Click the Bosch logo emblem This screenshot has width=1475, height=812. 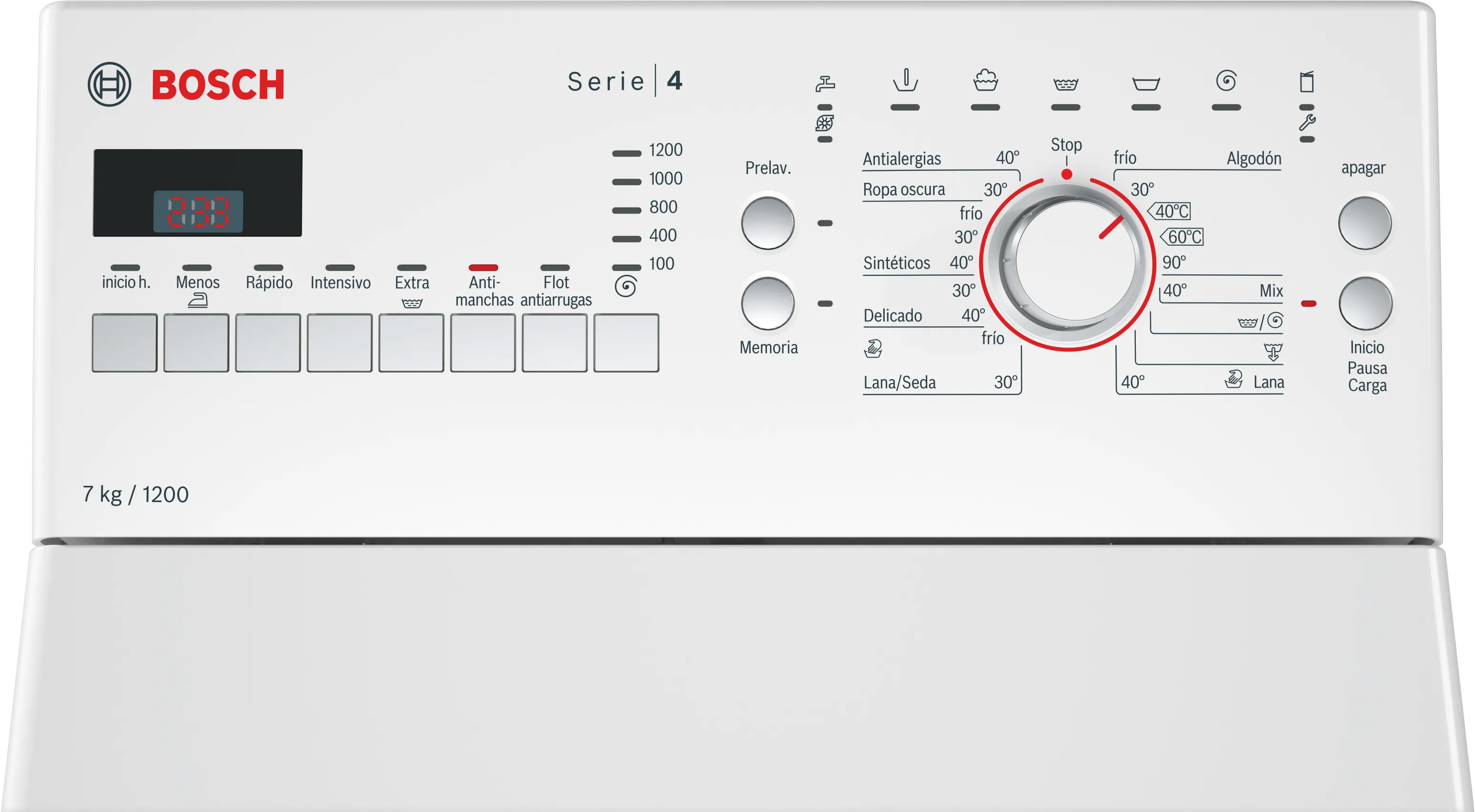(110, 84)
